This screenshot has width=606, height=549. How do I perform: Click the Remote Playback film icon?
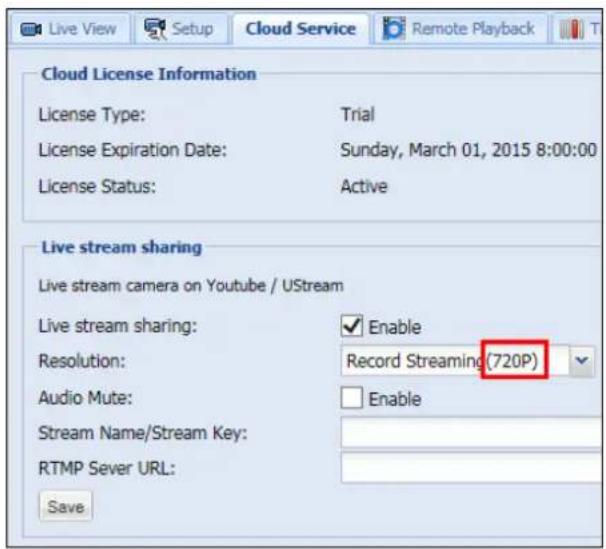click(394, 29)
